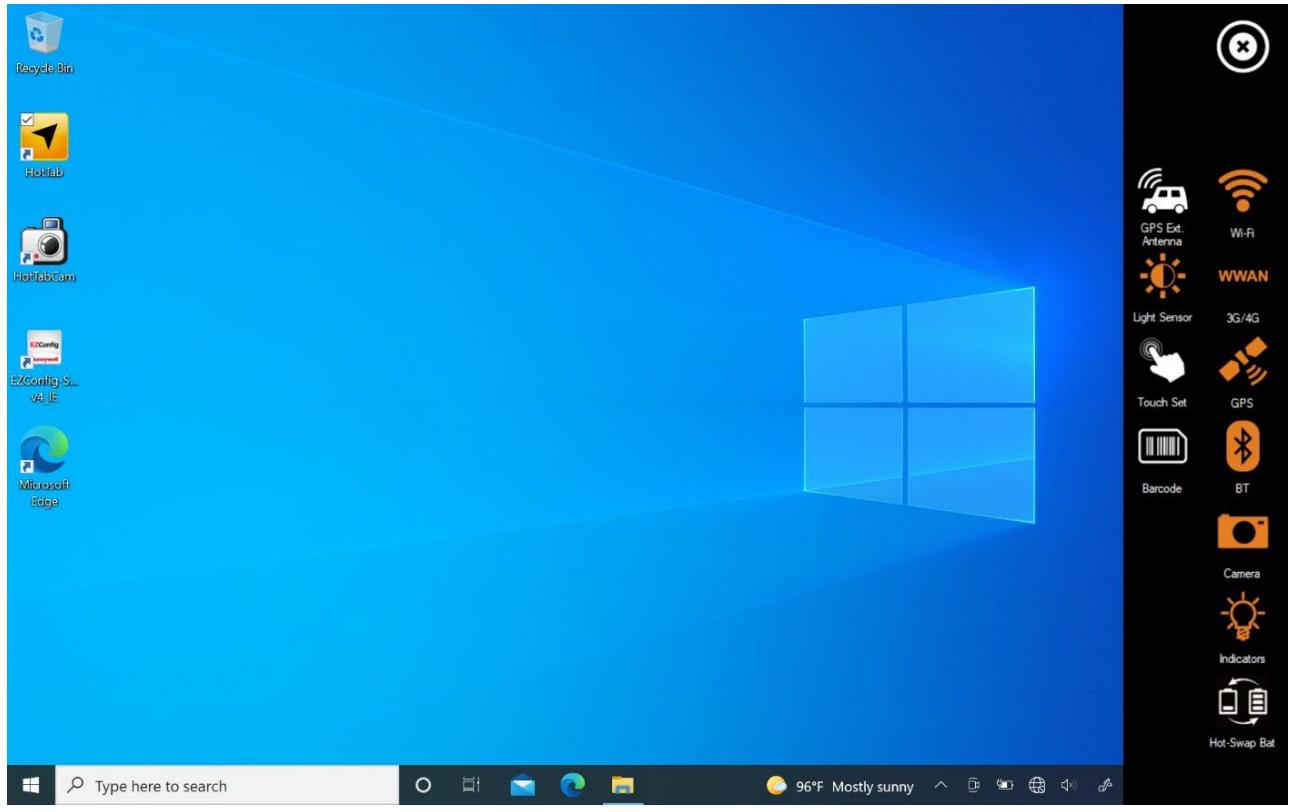
Task: Open Task View on the taskbar
Action: [x=472, y=786]
